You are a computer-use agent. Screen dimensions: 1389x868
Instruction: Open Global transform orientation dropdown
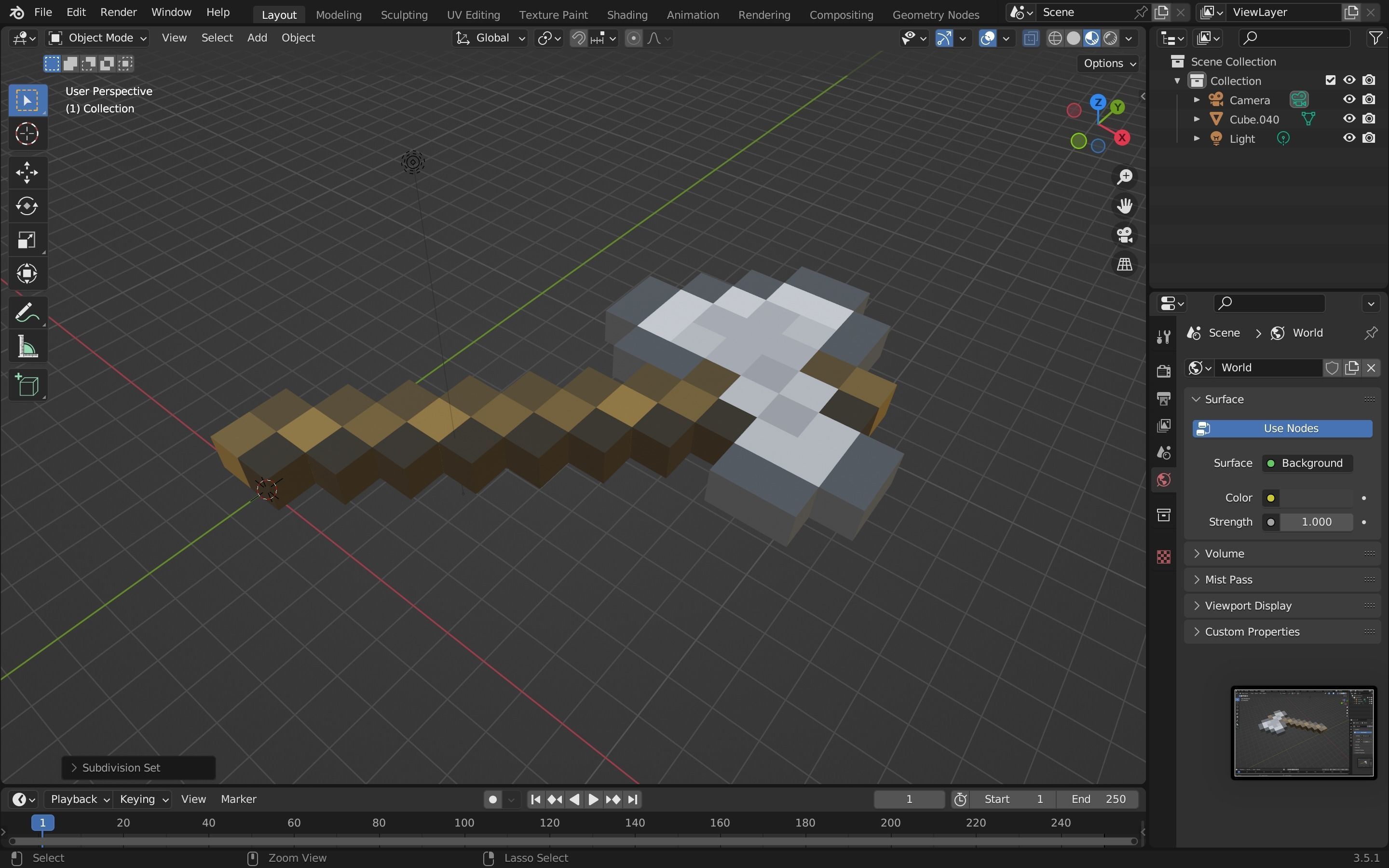(x=490, y=38)
